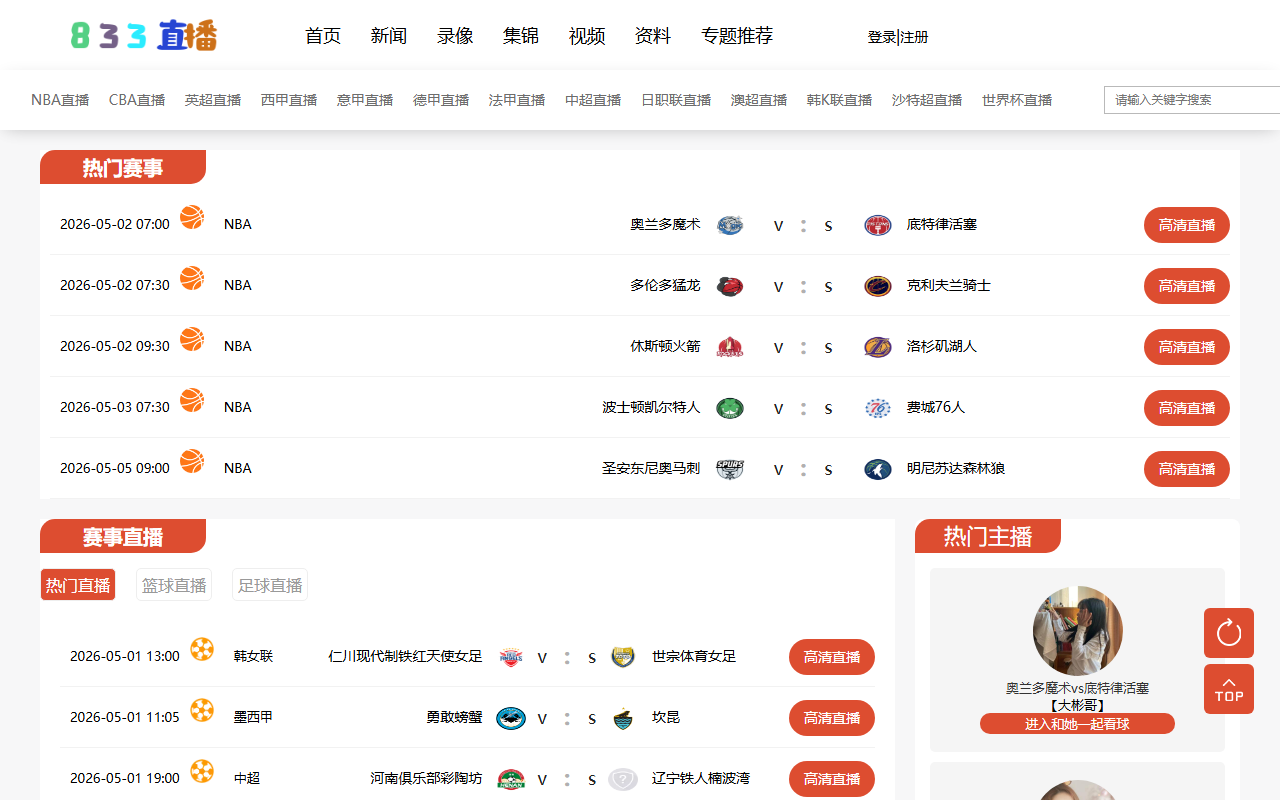This screenshot has width=1280, height=800.
Task: Open the 法甲直播 category link
Action: tap(517, 100)
